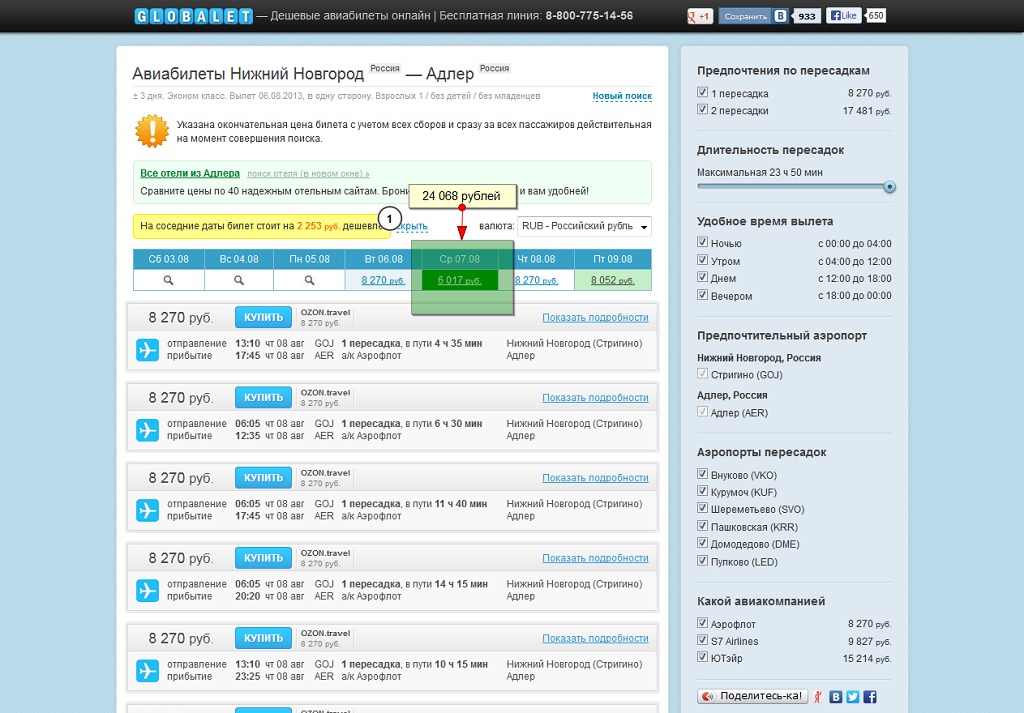Click the search magnifier under Пн 05.08

309,281
